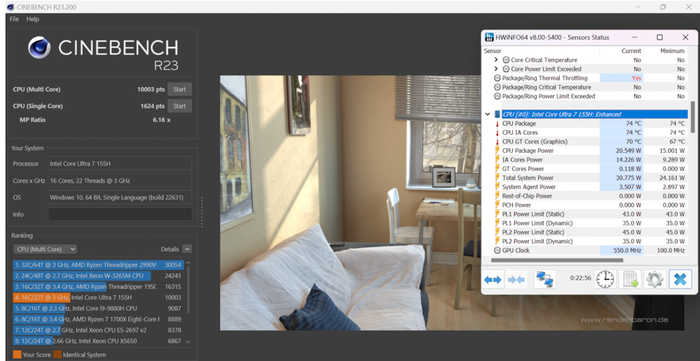The image size is (700, 361).
Task: Open the File menu
Action: click(14, 19)
